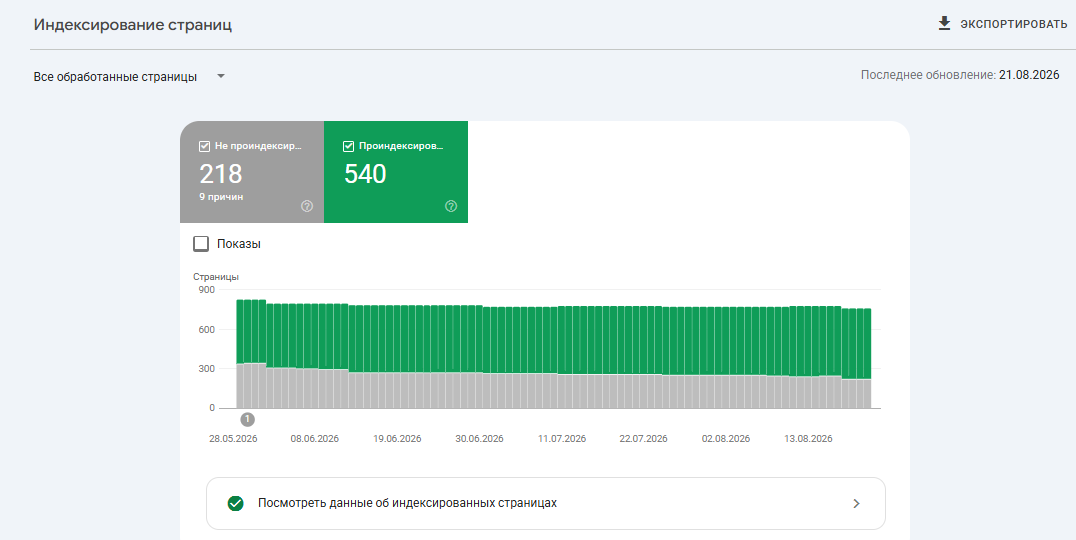Click the 19.06.2026 axis date label

(x=397, y=439)
